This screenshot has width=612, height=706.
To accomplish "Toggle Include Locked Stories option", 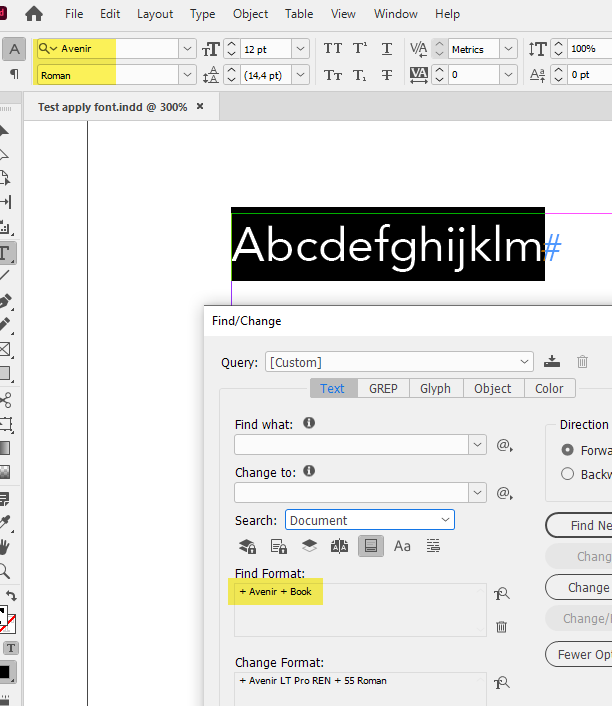I will click(x=279, y=546).
